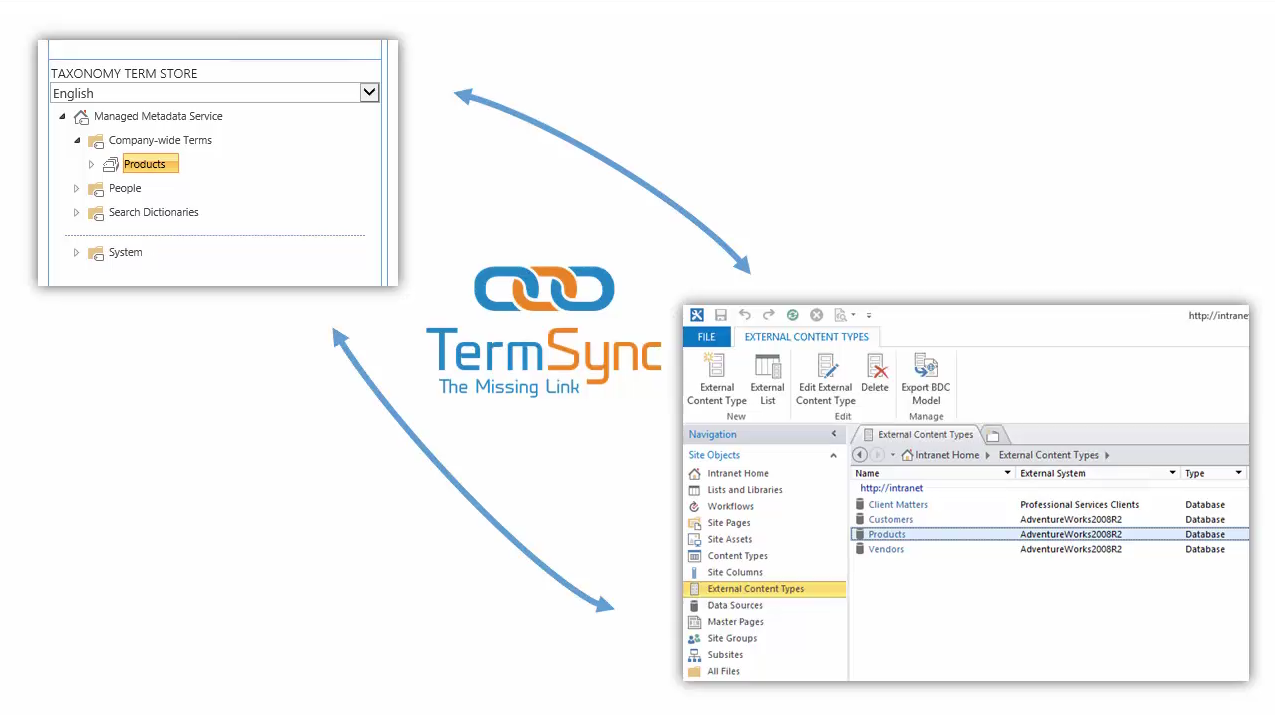Expand the Products term set
This screenshot has height=715, width=1275.
click(x=92, y=164)
